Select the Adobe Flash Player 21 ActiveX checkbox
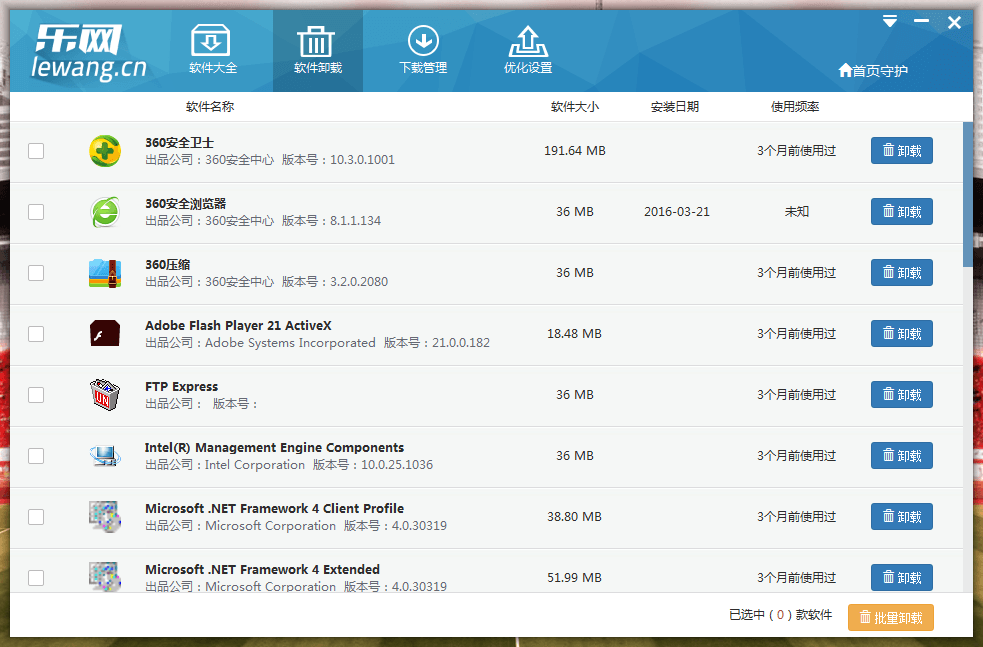Screen dimensions: 983x647 pos(36,334)
